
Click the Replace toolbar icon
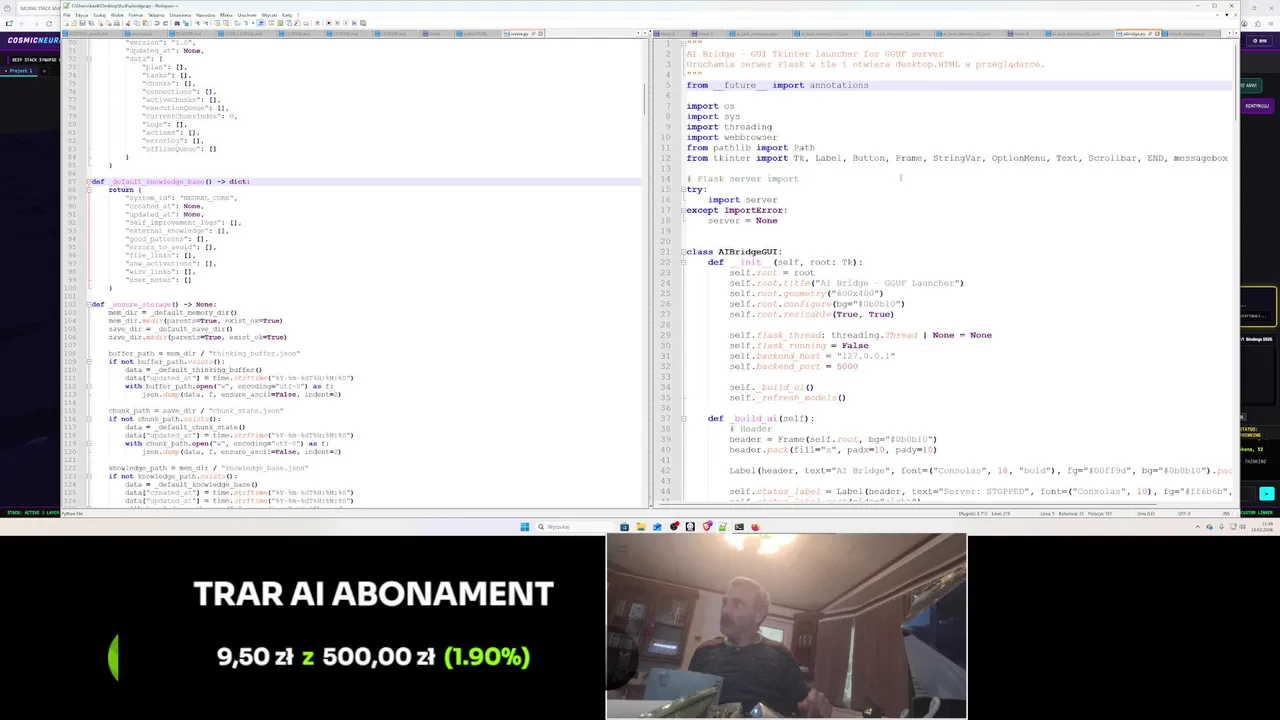[186, 23]
